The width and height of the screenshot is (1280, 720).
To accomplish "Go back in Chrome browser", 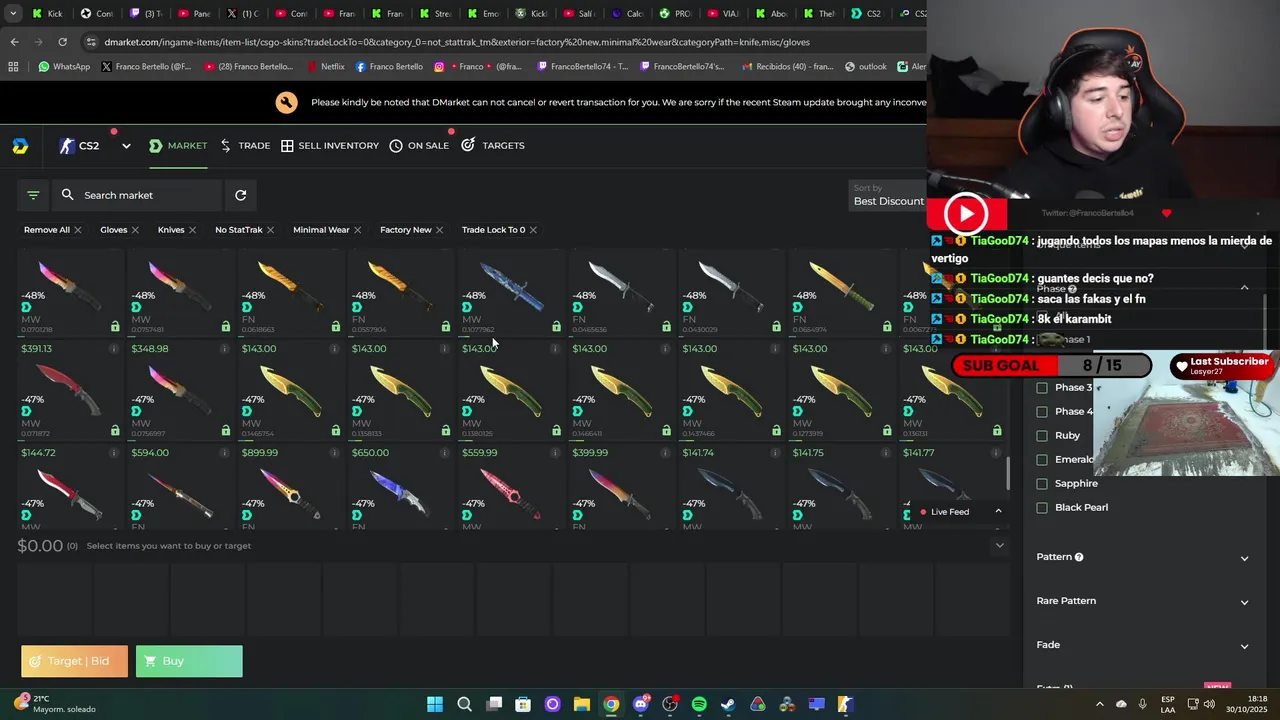I will click(x=14, y=42).
